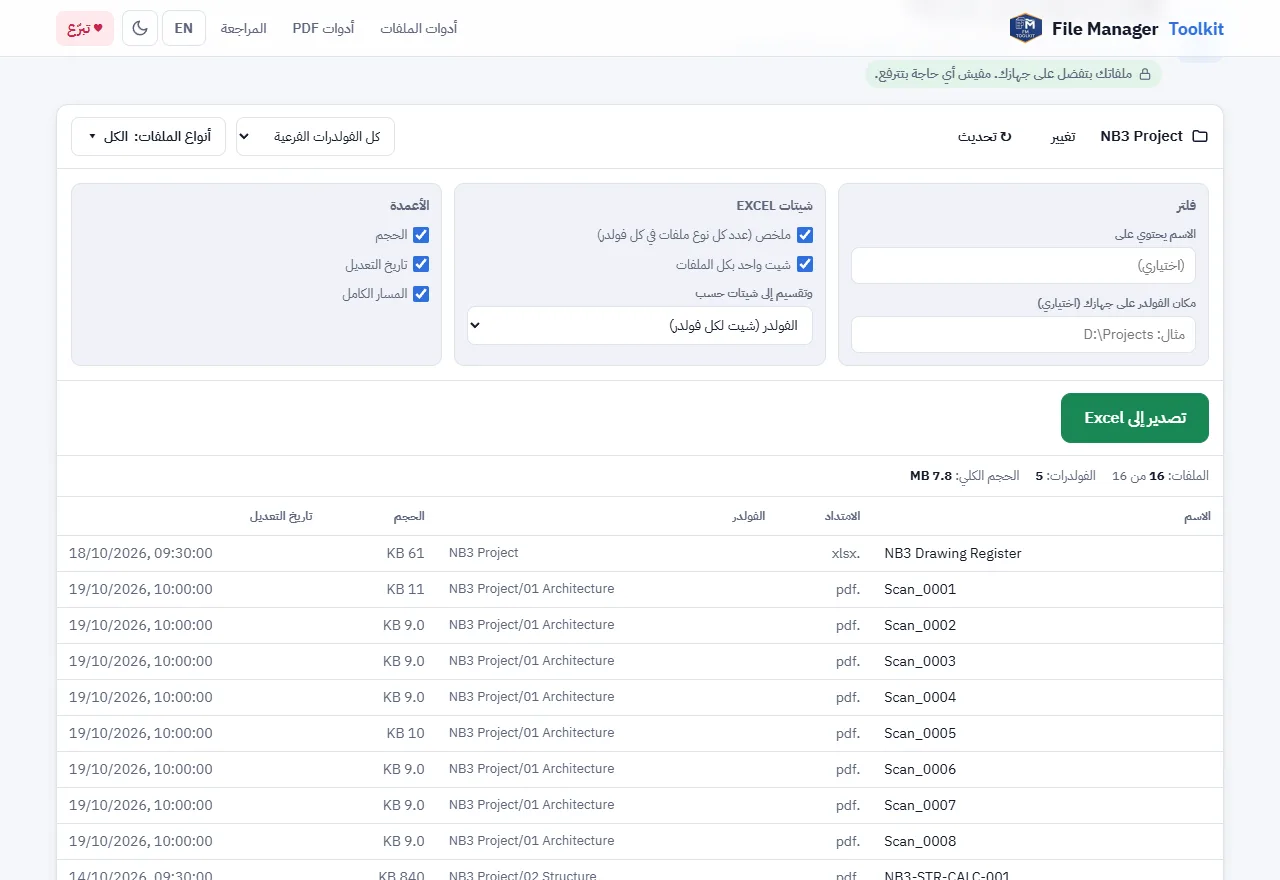Select the Scan_0002 file name
This screenshot has height=880, width=1280.
pyautogui.click(x=920, y=625)
